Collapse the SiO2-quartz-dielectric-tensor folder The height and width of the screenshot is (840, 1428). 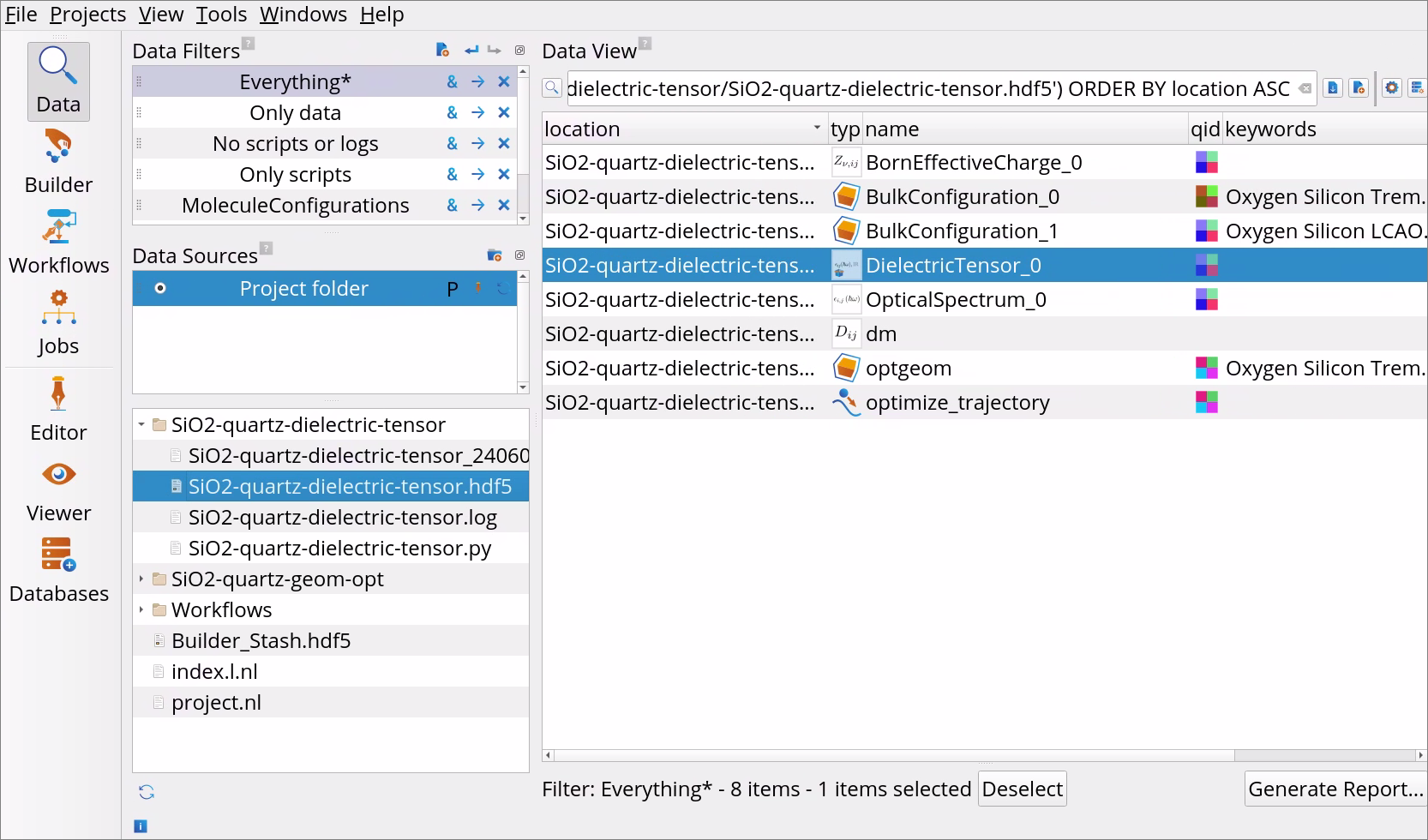(141, 425)
